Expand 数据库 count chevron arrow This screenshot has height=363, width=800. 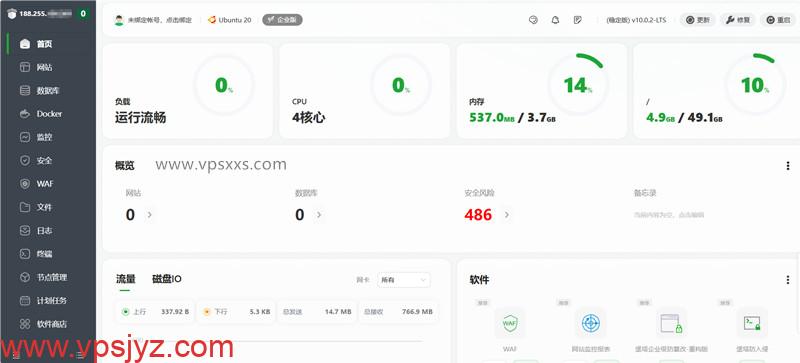[x=319, y=215]
